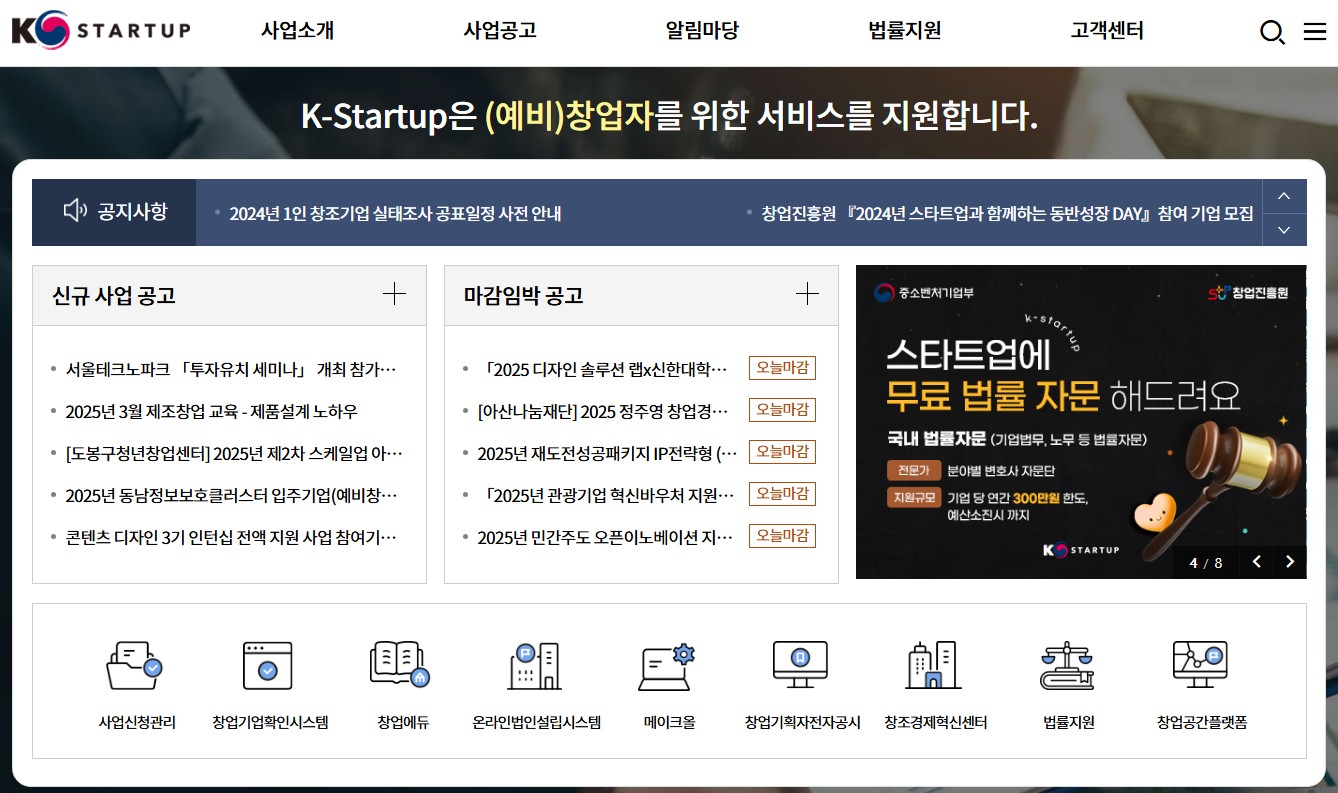Viewport: 1338px width, 793px height.
Task: Open notice 동반성장 DAY 참여 기업 모집
Action: (1007, 213)
